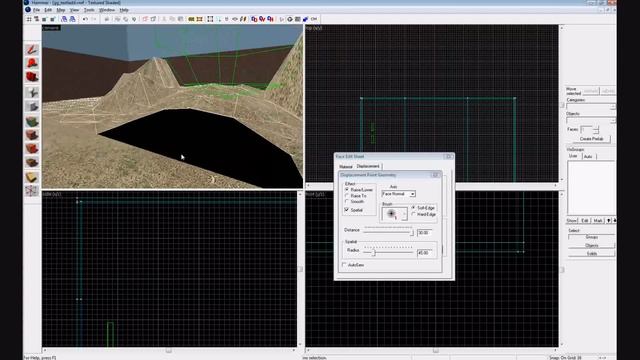The height and width of the screenshot is (360, 640).
Task: Select Apply Current Texture tool
Action: [x=32, y=135]
